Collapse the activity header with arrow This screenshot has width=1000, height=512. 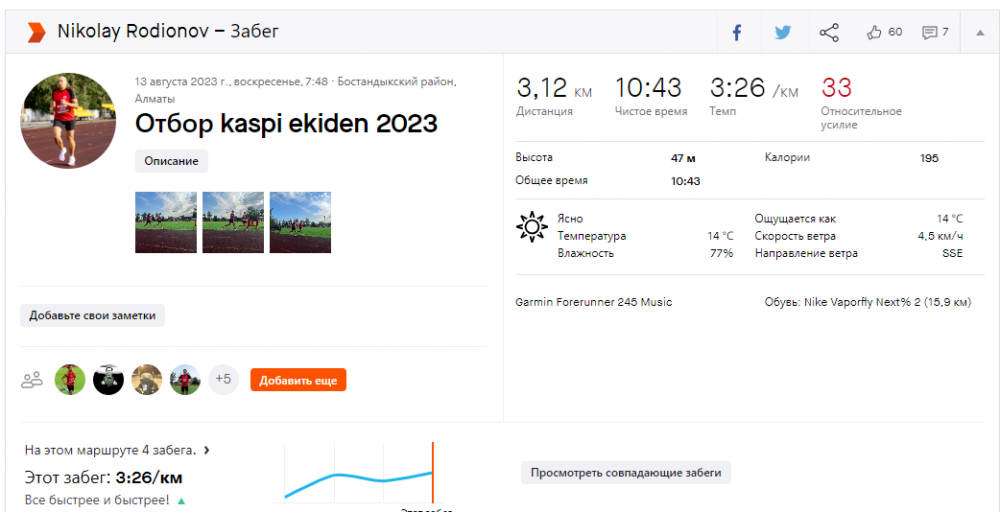tap(977, 32)
